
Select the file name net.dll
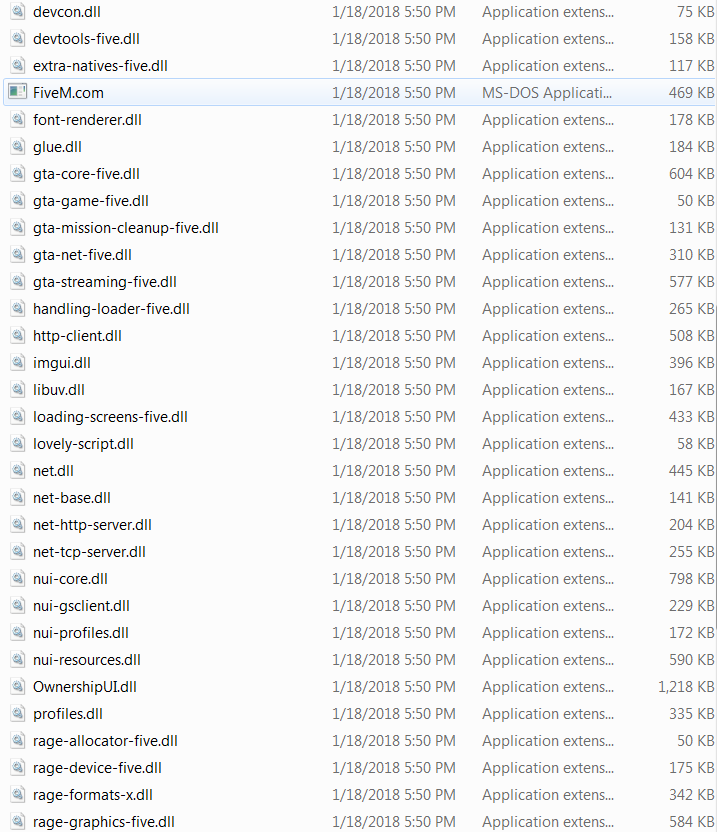pos(53,471)
